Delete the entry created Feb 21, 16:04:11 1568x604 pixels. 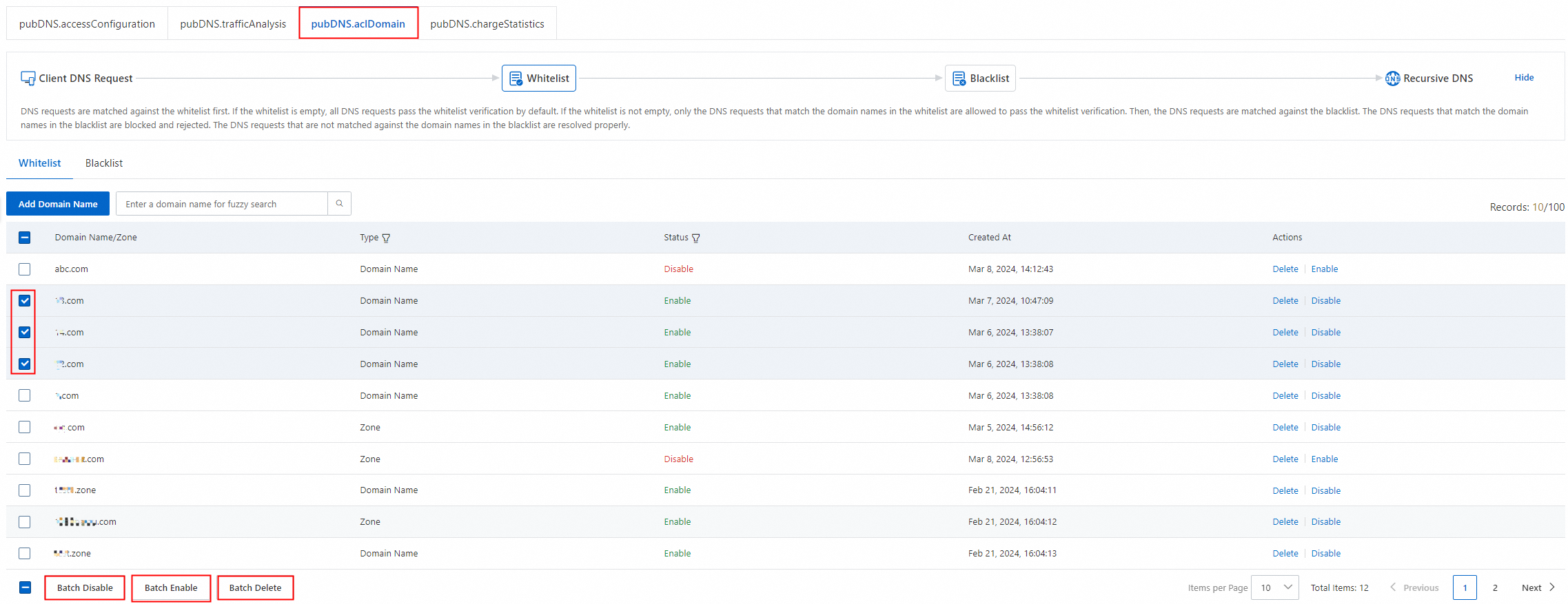click(x=1285, y=491)
